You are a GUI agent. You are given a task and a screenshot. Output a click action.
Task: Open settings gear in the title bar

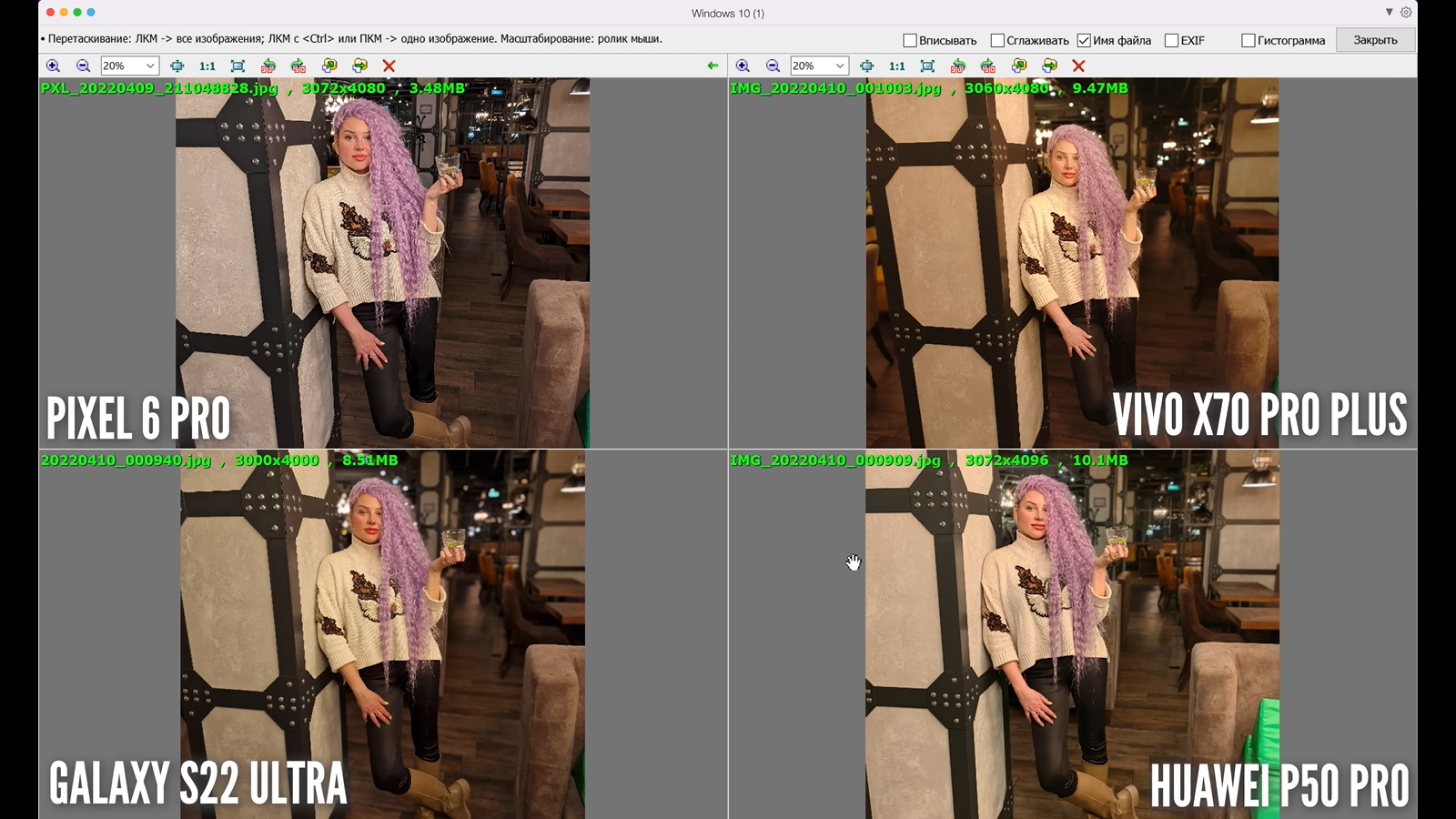click(x=1406, y=13)
